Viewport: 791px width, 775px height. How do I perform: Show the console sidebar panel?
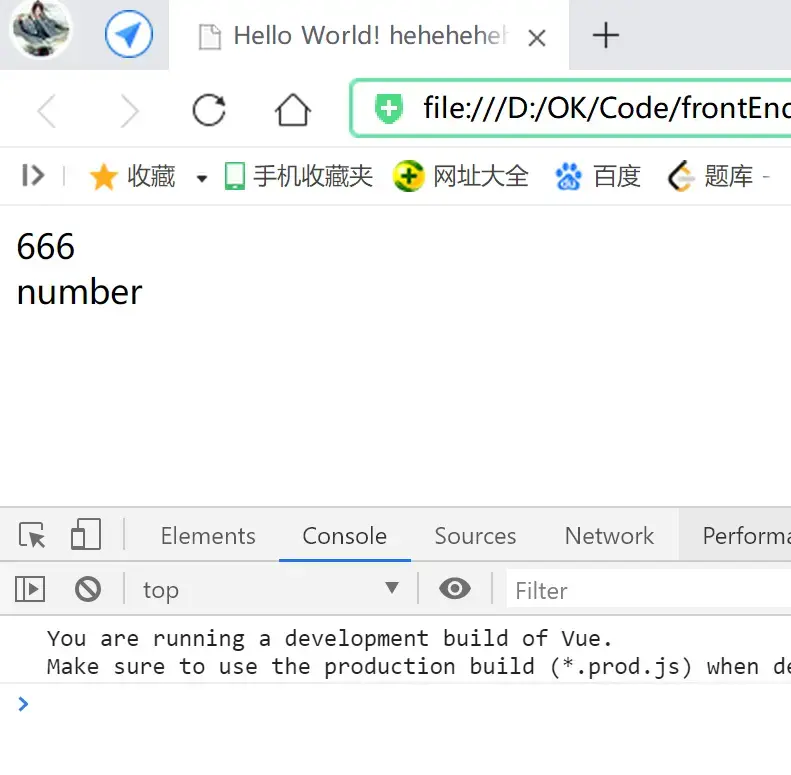click(30, 589)
